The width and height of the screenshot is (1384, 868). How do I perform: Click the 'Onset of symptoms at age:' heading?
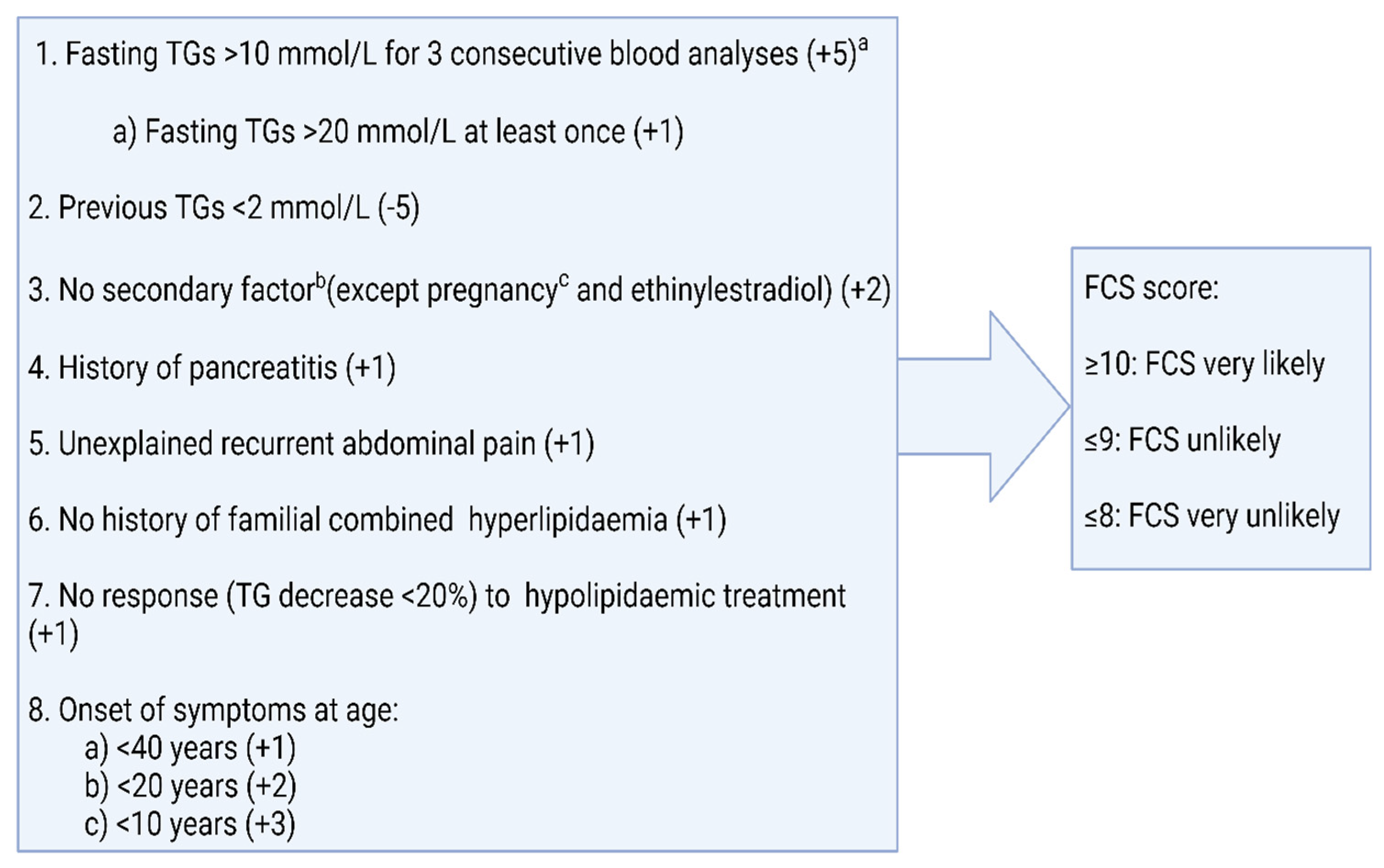pos(213,710)
